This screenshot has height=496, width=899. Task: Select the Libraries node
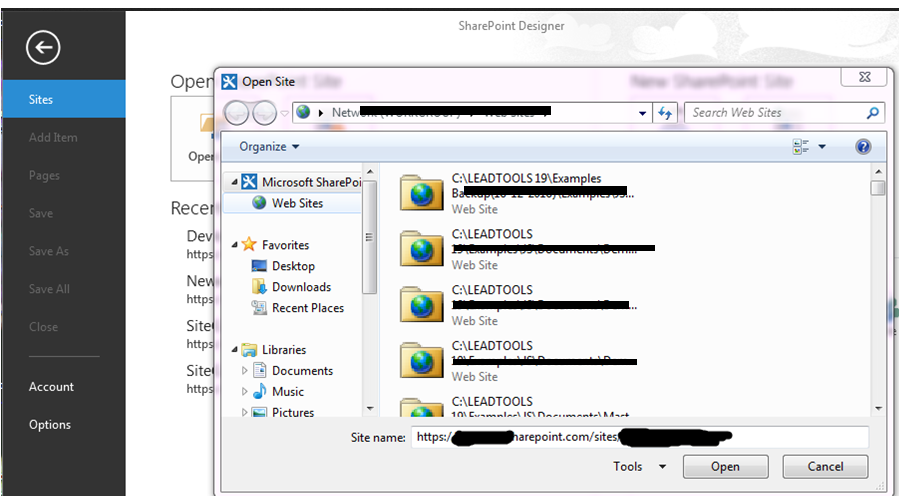coord(274,350)
